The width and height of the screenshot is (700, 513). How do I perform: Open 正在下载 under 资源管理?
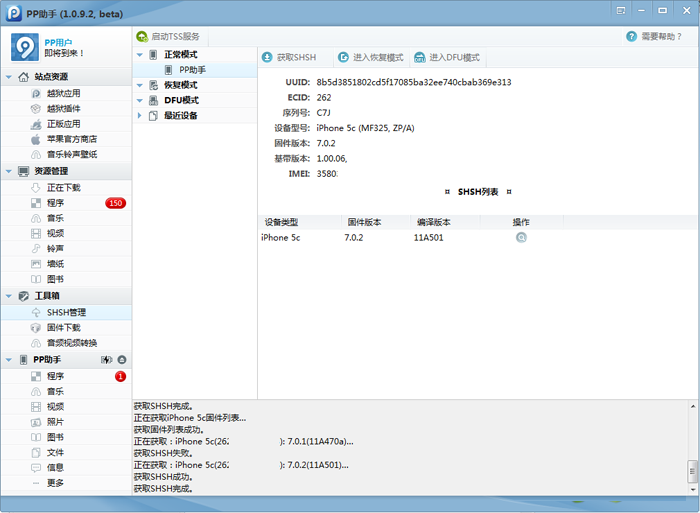tap(64, 188)
